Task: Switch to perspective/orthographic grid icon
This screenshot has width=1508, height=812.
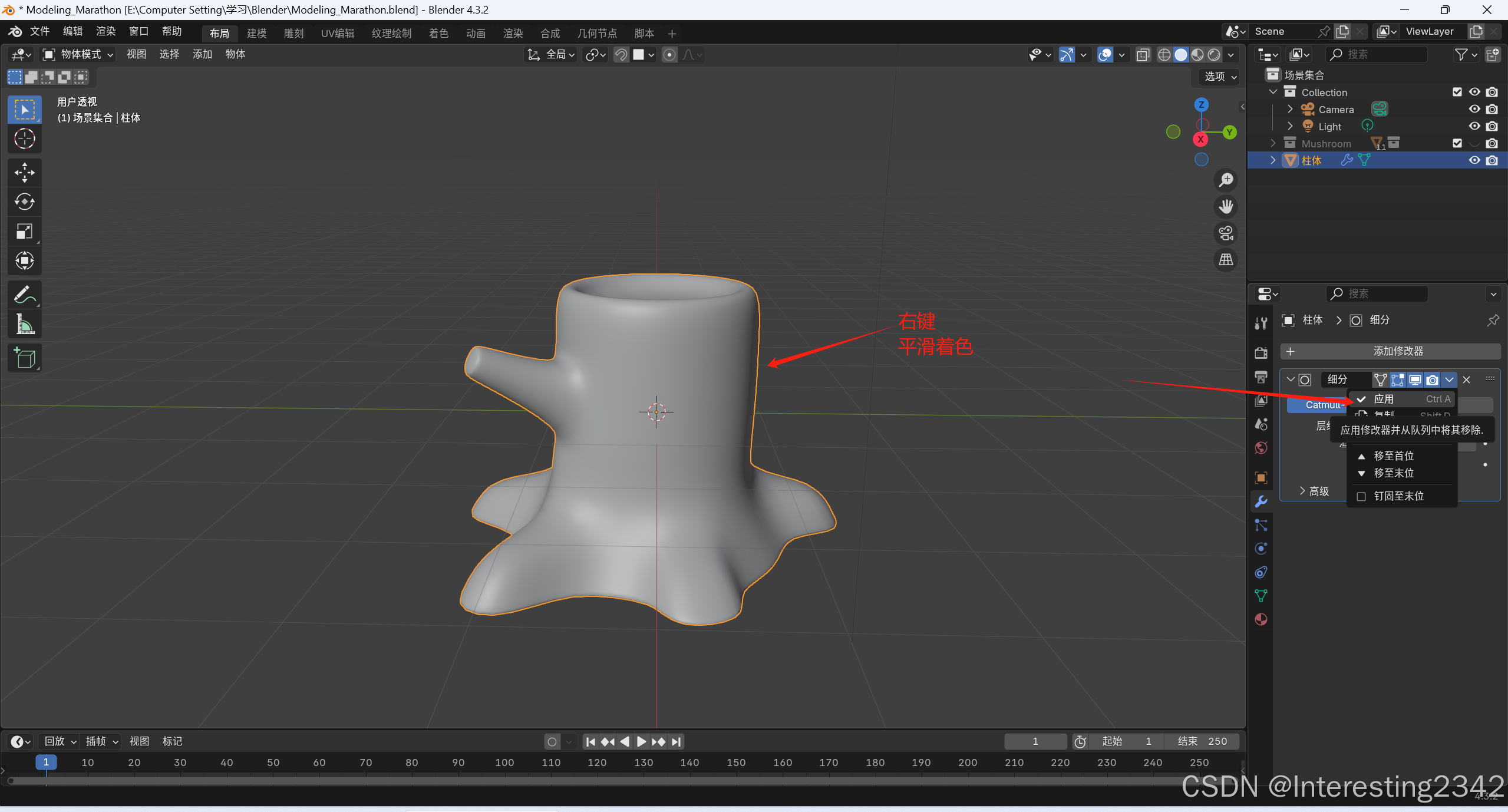Action: pos(1226,259)
